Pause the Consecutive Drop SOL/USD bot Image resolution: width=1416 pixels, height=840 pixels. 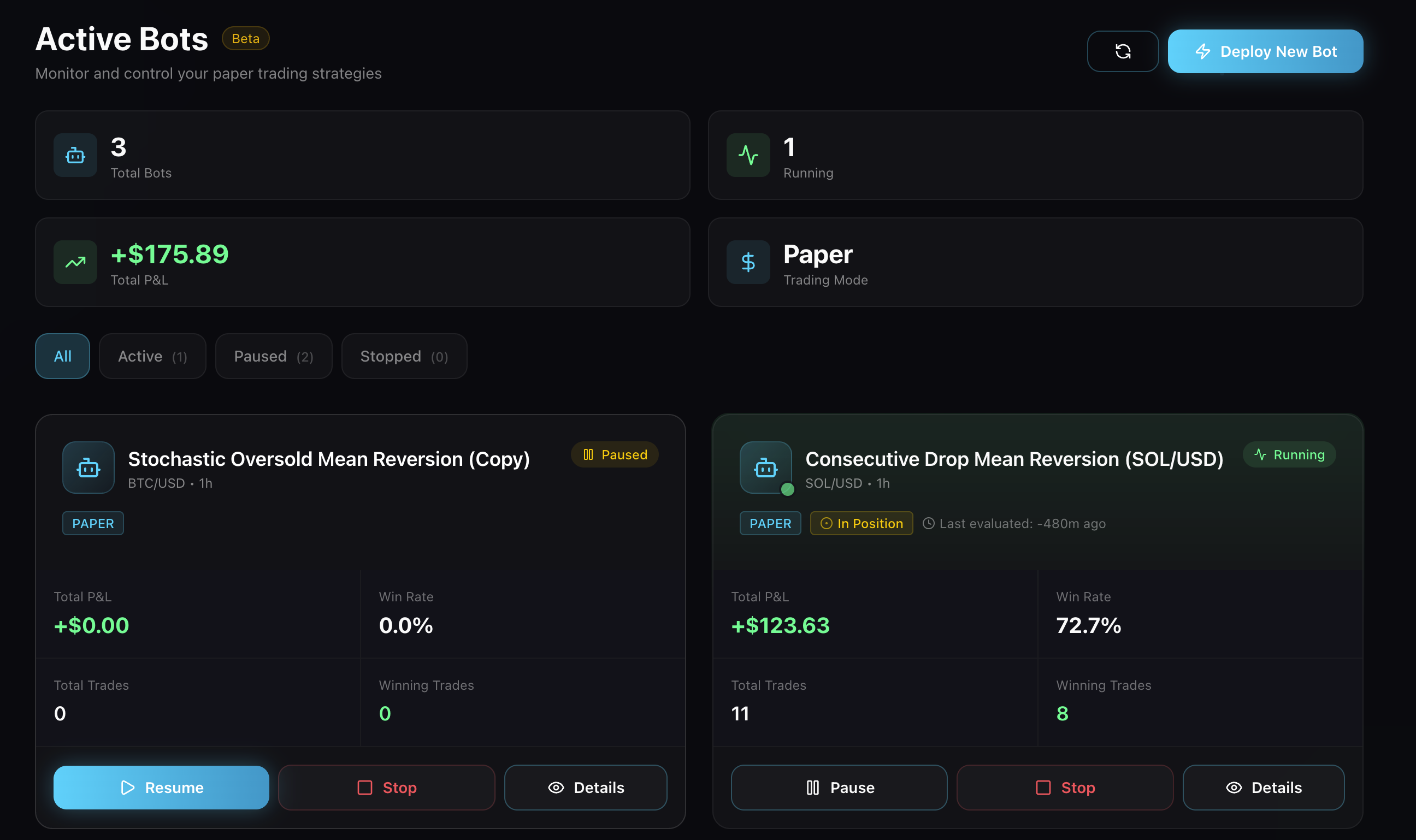coord(839,788)
